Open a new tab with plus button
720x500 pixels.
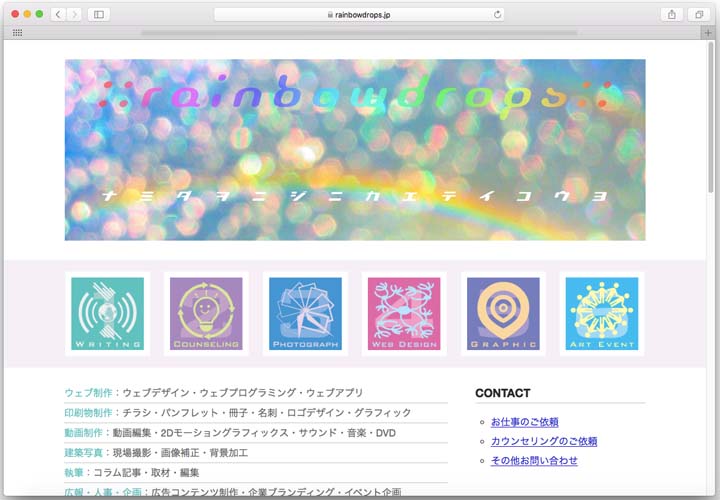(x=708, y=33)
